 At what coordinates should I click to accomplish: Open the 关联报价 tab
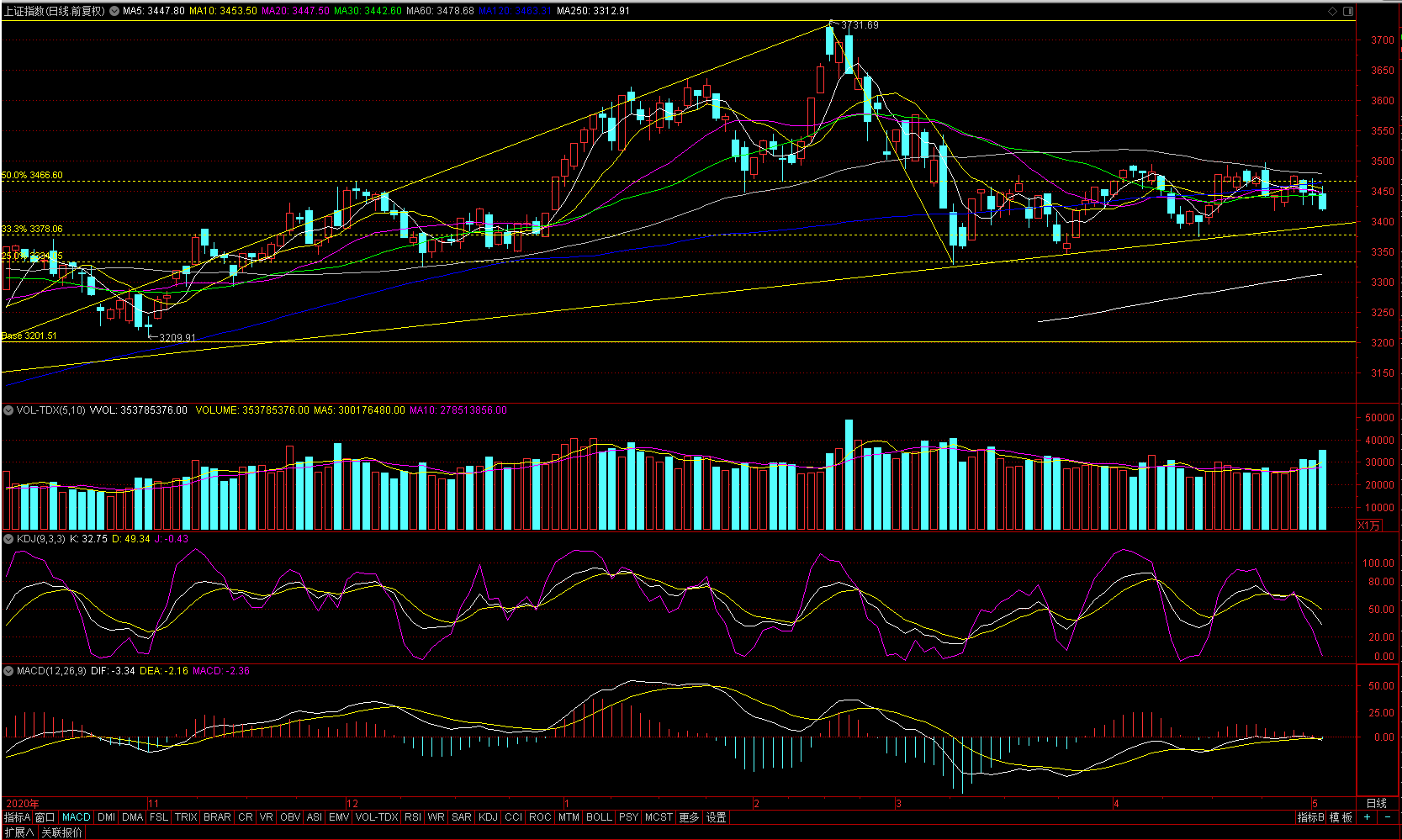click(x=62, y=832)
